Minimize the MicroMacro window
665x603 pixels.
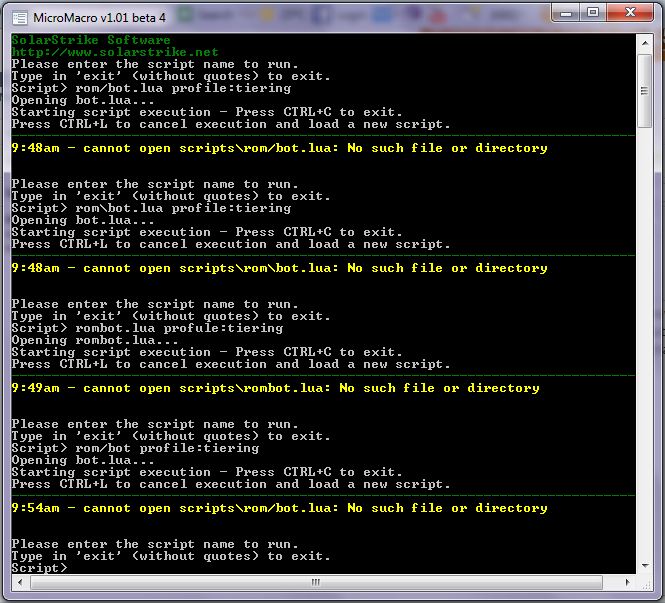click(567, 12)
